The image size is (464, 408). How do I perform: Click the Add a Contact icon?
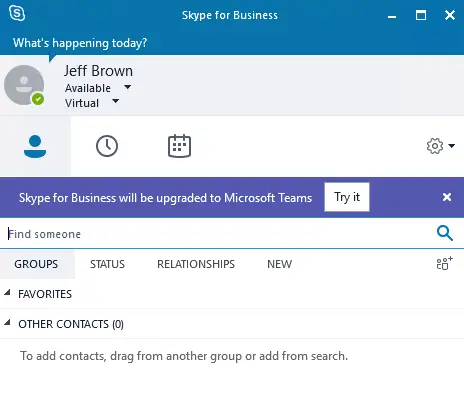(445, 263)
